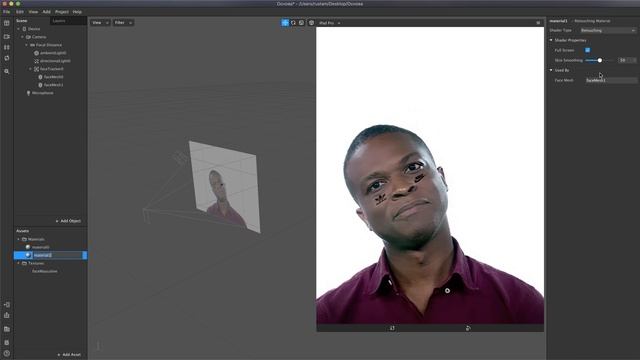This screenshot has width=640, height=360.
Task: Click the video camera icon in left sidebar
Action: coord(7,37)
